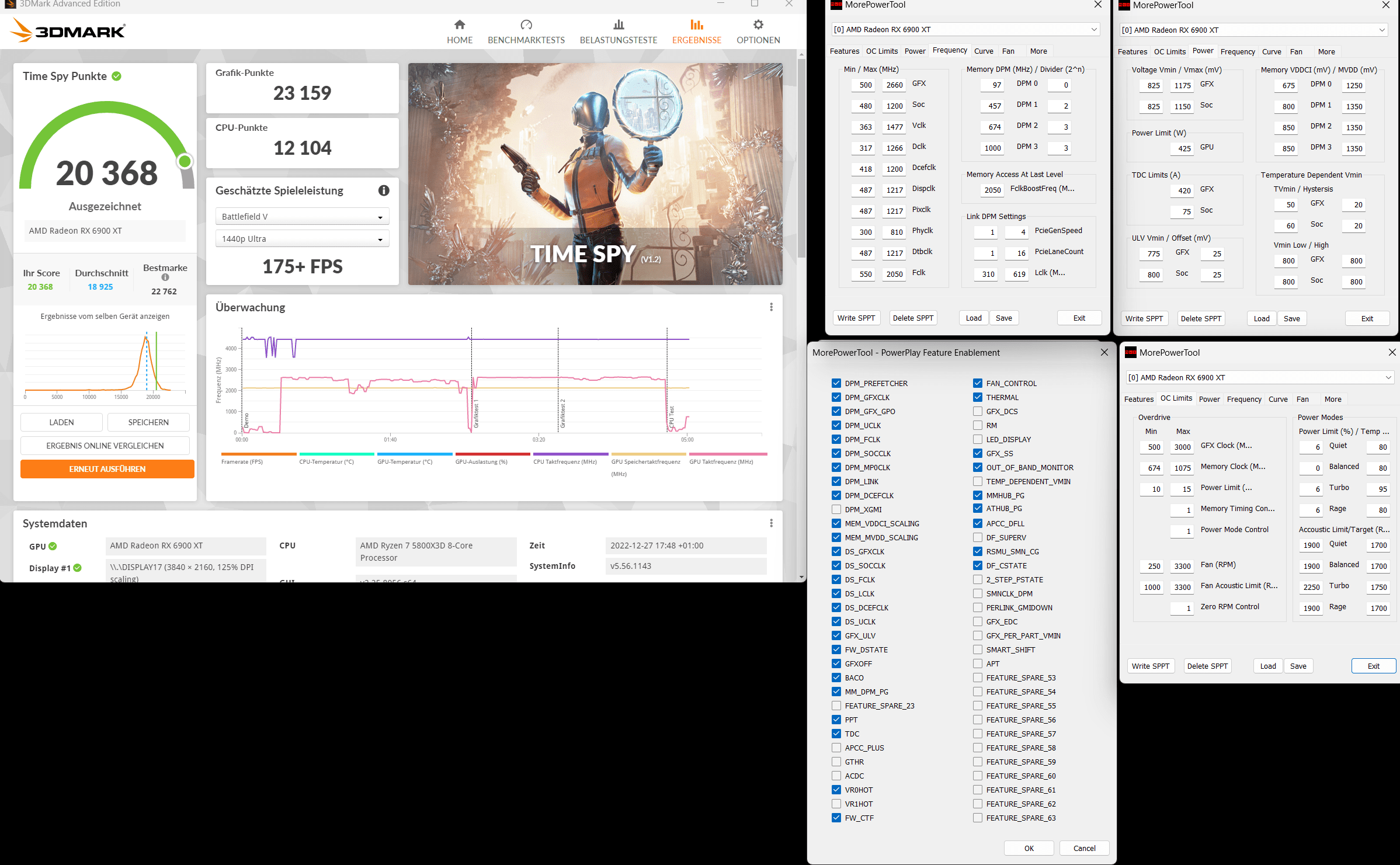Enable TEMP_DEPENDENT_VMIN checkbox

pos(978,481)
